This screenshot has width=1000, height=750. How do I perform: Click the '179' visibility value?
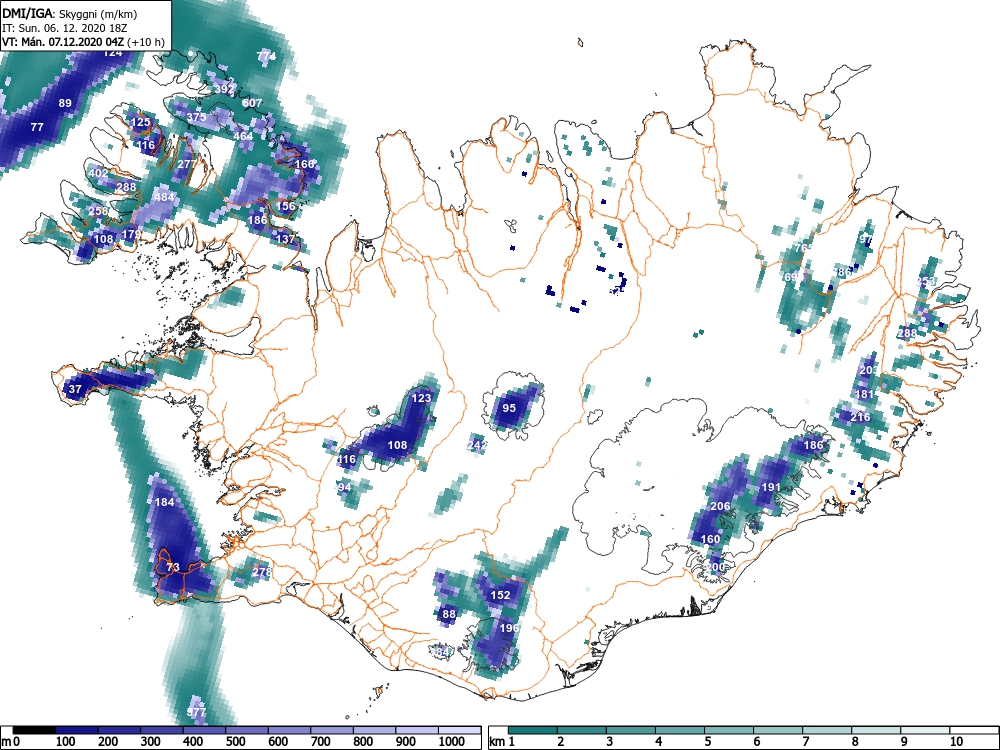(131, 234)
